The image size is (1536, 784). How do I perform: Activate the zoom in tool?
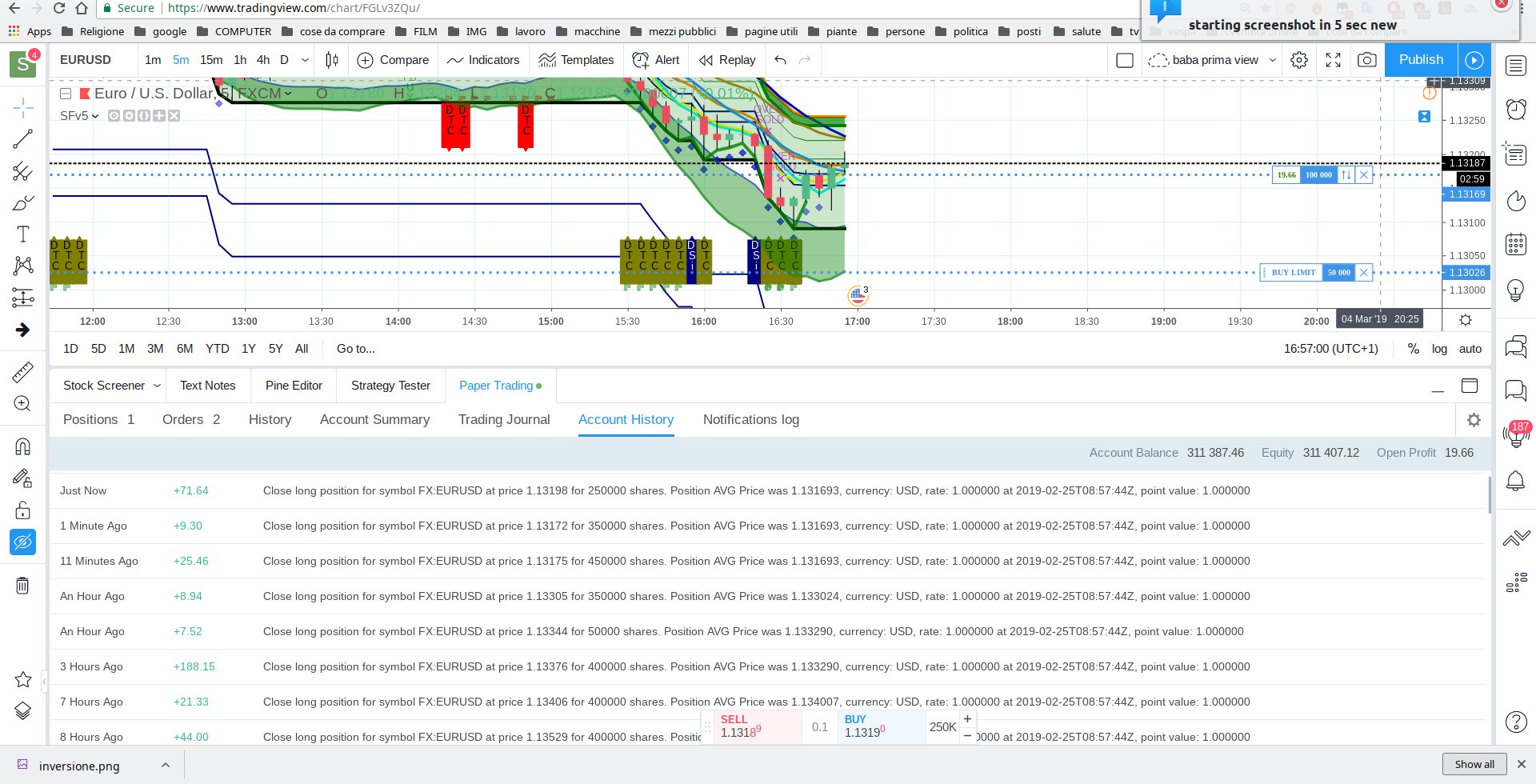[23, 404]
